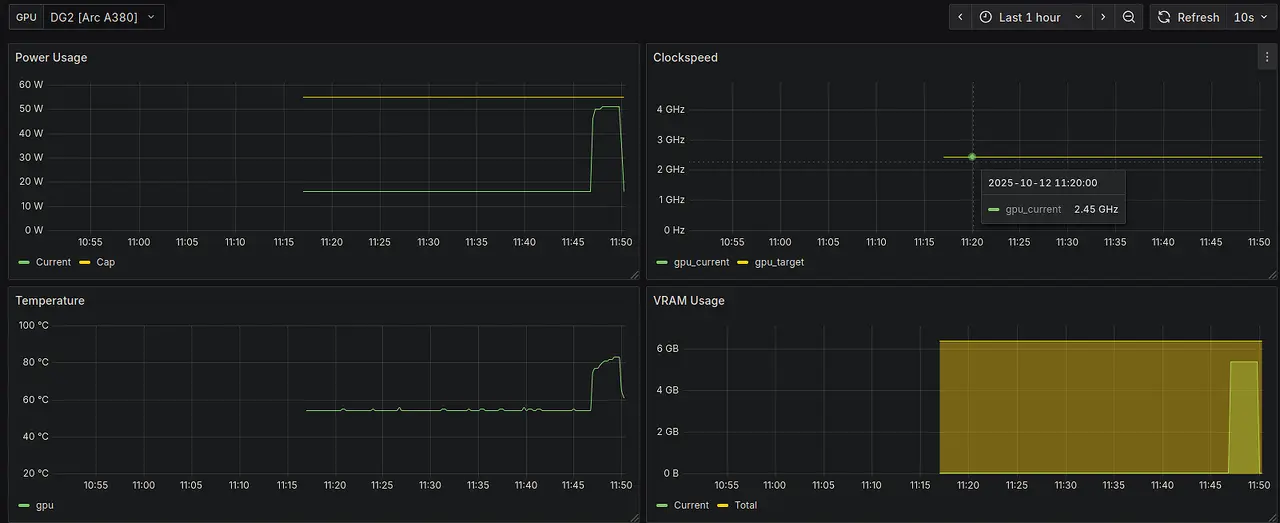Expand the 10s refresh interval dropdown
This screenshot has width=1280, height=523.
coord(1250,17)
